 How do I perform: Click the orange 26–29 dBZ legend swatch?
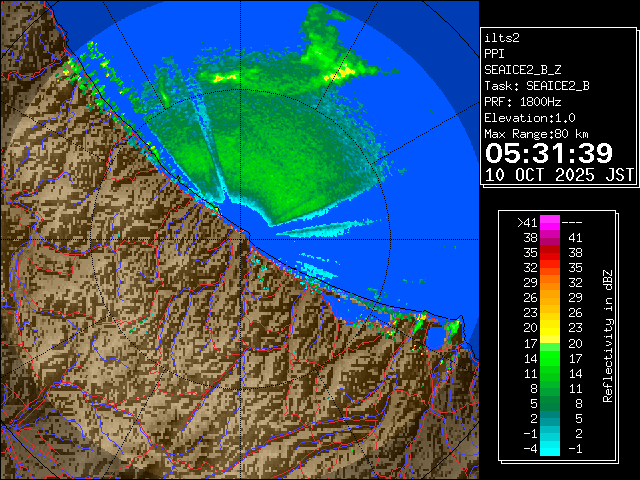click(550, 297)
